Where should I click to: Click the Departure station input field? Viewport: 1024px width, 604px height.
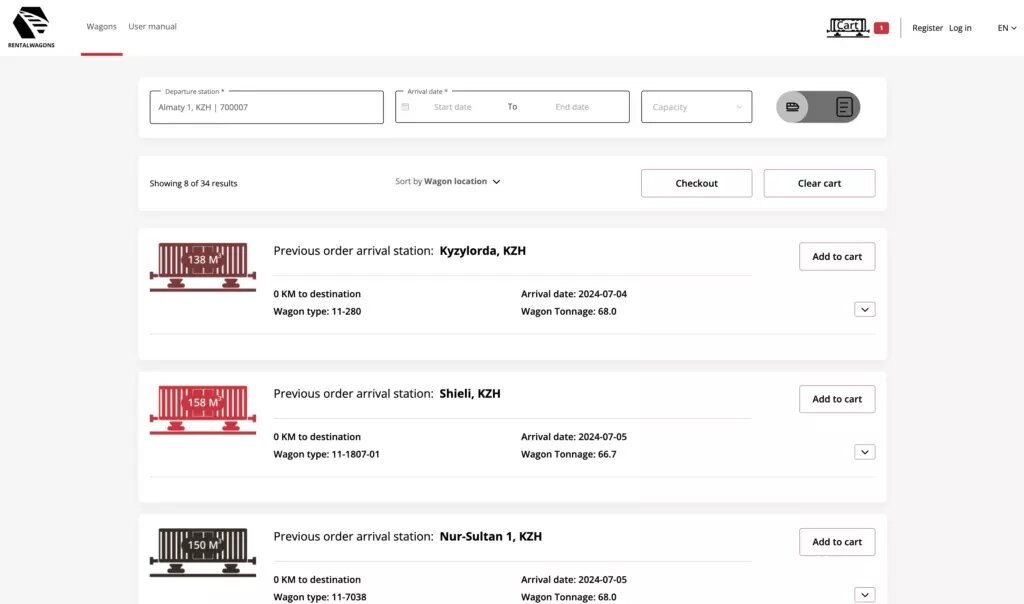[x=266, y=107]
